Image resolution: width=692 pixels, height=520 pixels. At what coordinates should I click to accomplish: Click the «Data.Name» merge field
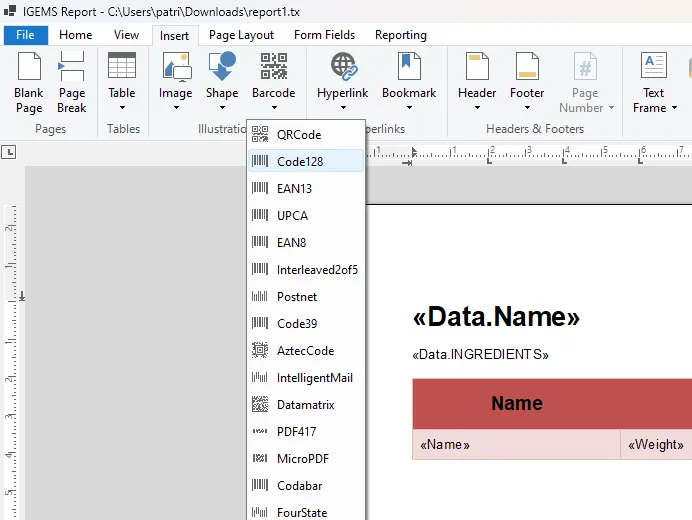click(x=496, y=317)
